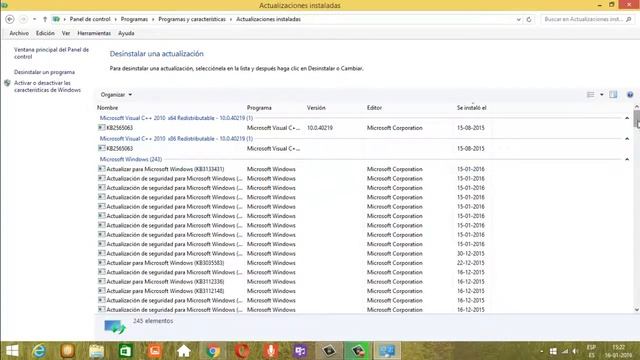Open the Ver menu
Viewport: 640px width, 360px height.
(x=66, y=33)
